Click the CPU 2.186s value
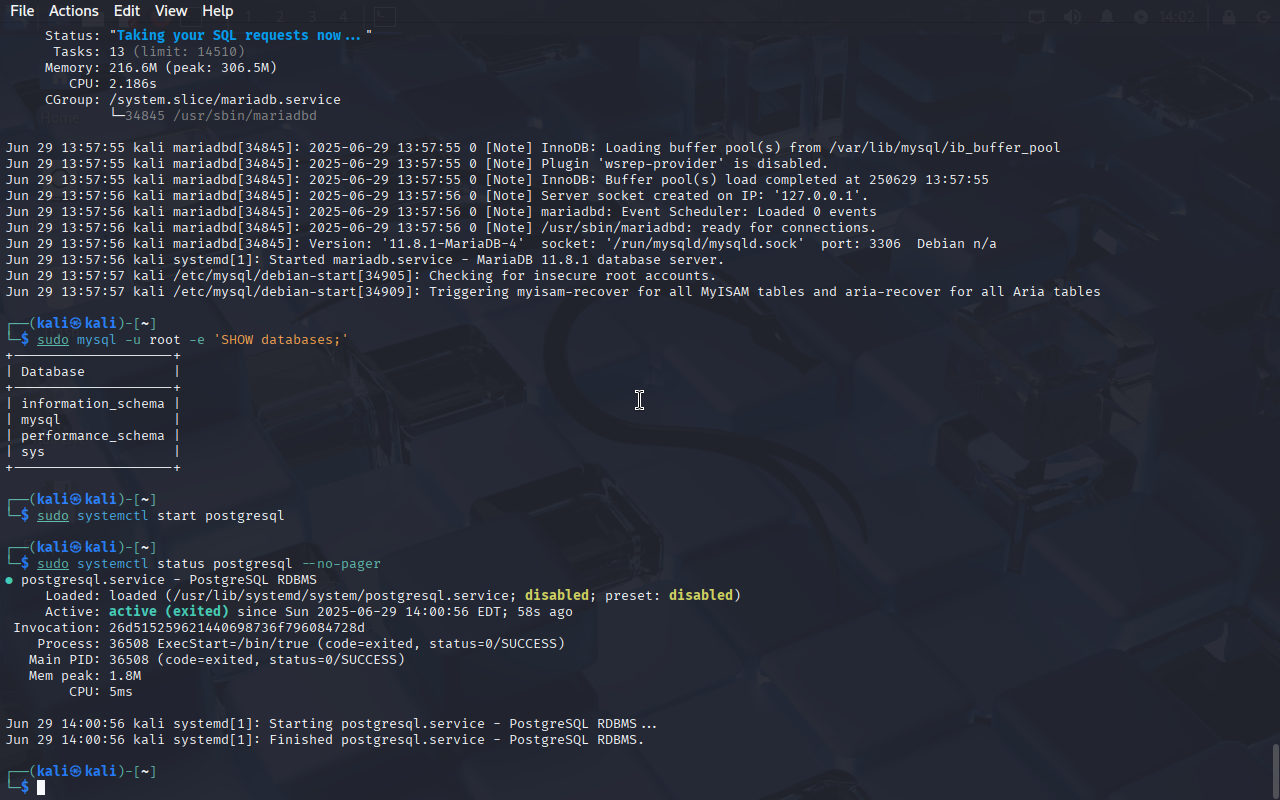Screen dimensions: 1280x800 (133, 83)
